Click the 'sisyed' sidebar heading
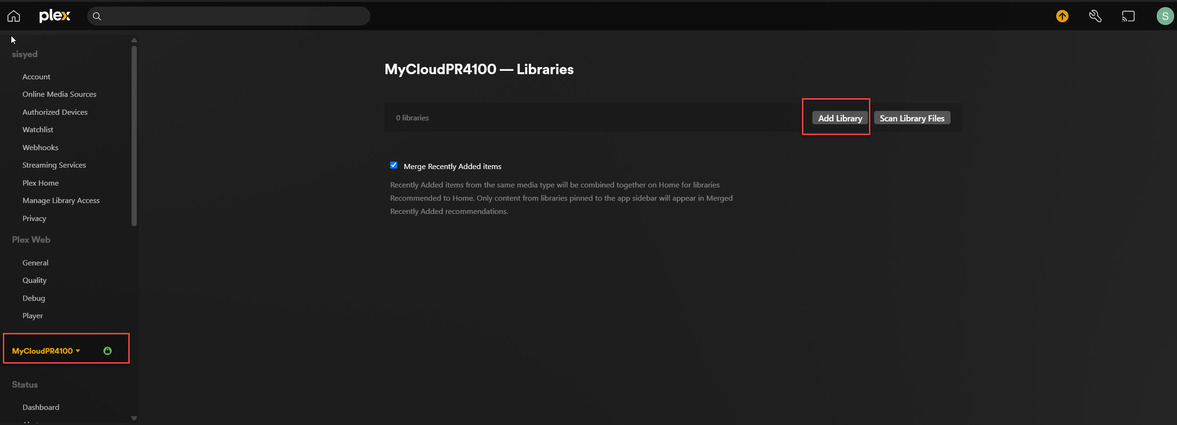The height and width of the screenshot is (425, 1177). [25, 54]
